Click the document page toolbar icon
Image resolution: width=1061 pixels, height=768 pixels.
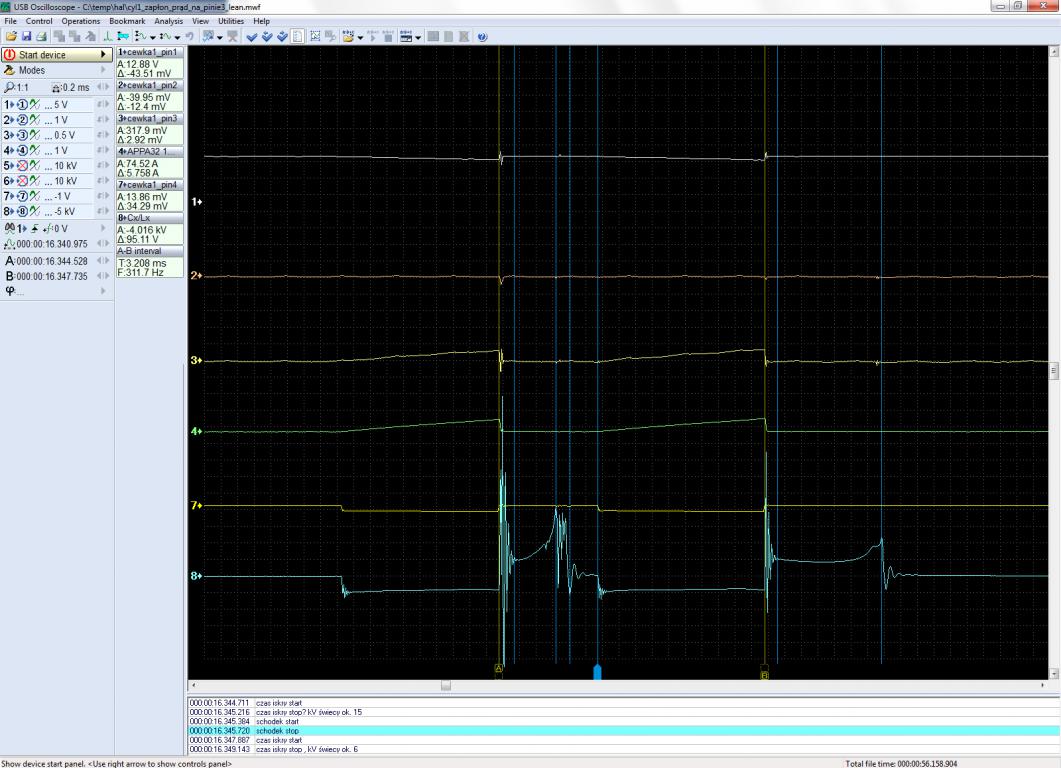[x=298, y=37]
